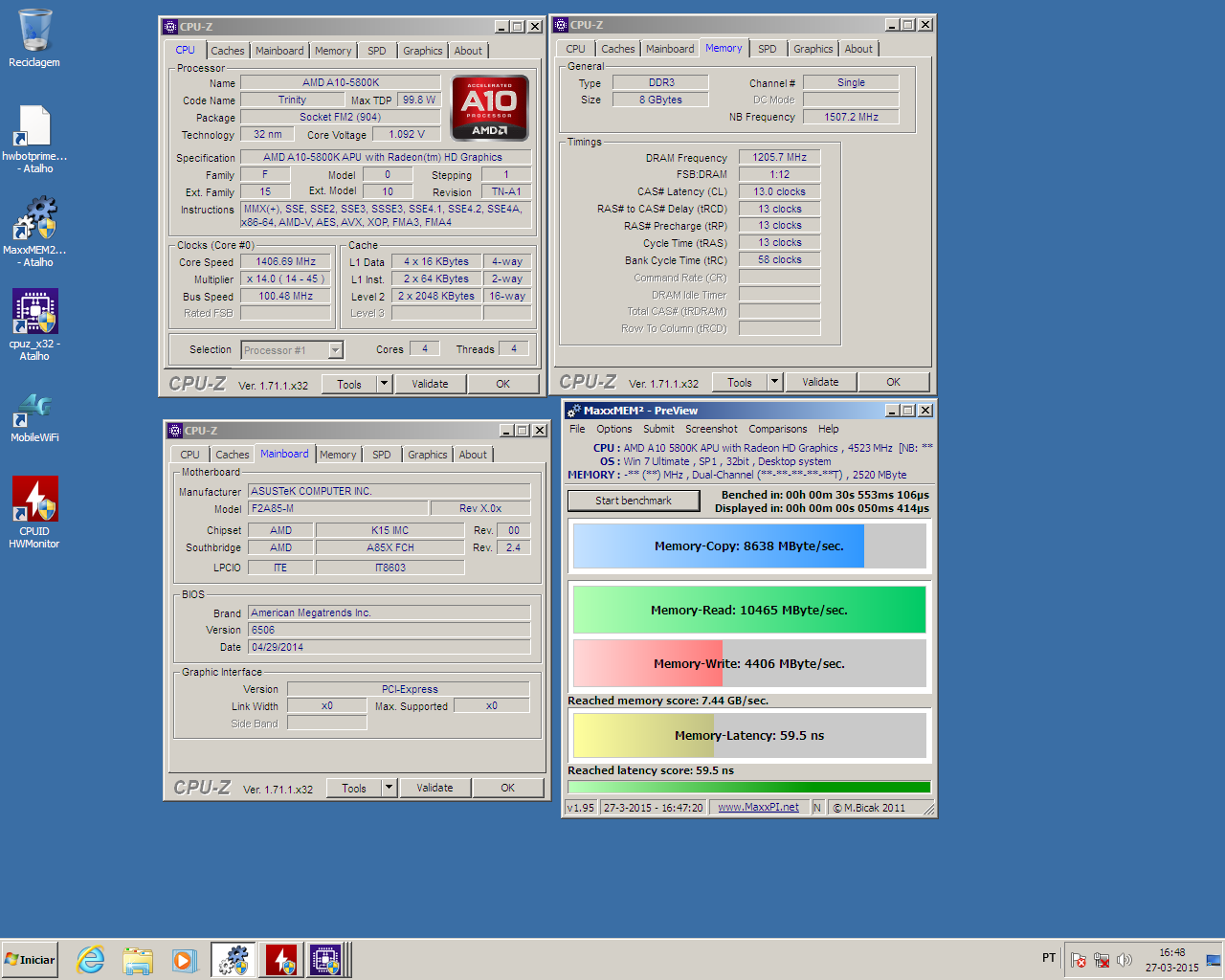Screen dimensions: 1225x980
Task: Click the DRAM Frequency 1205.7 MHz value
Action: [780, 157]
